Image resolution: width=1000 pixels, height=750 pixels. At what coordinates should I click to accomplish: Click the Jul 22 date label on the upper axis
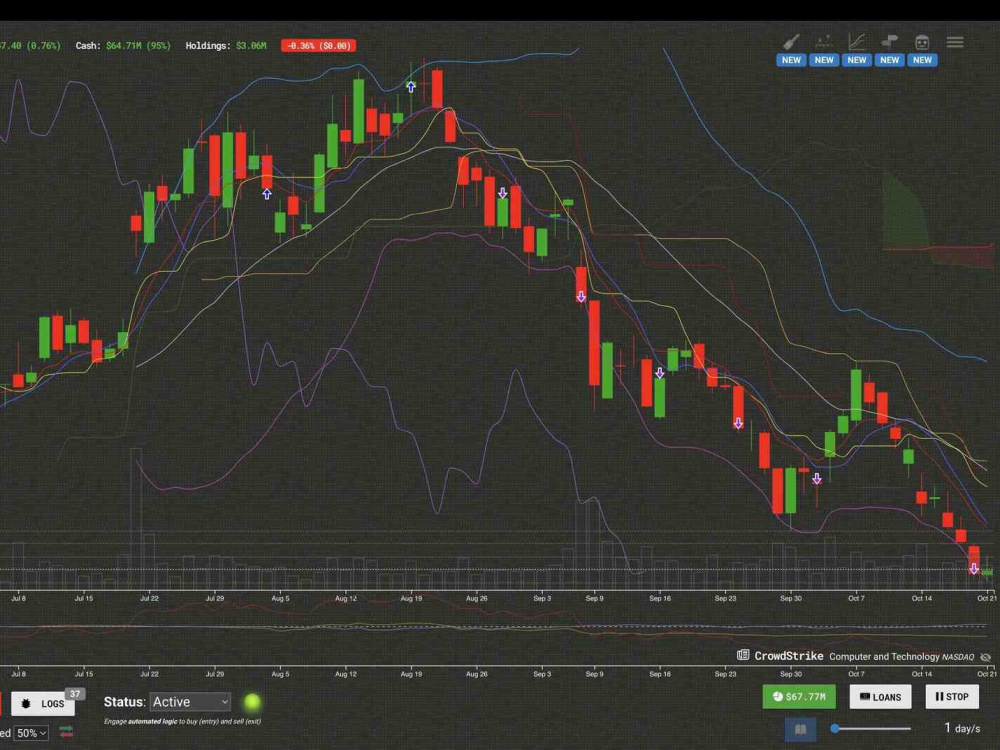pos(149,598)
